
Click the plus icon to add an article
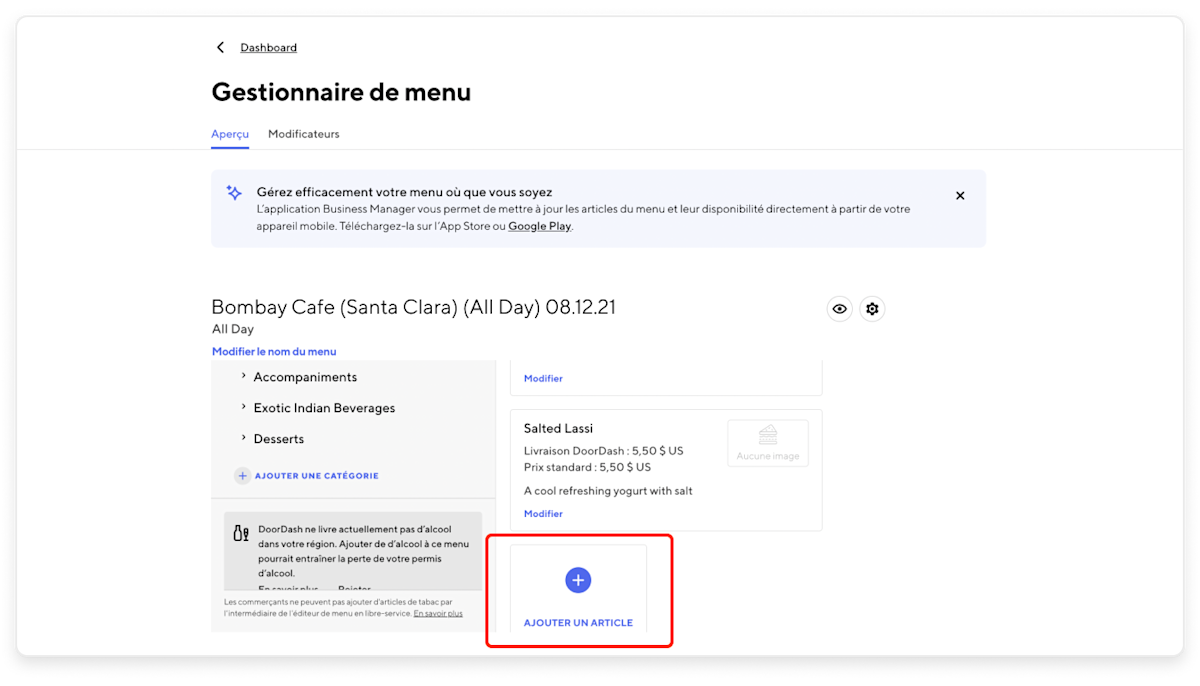(x=578, y=580)
